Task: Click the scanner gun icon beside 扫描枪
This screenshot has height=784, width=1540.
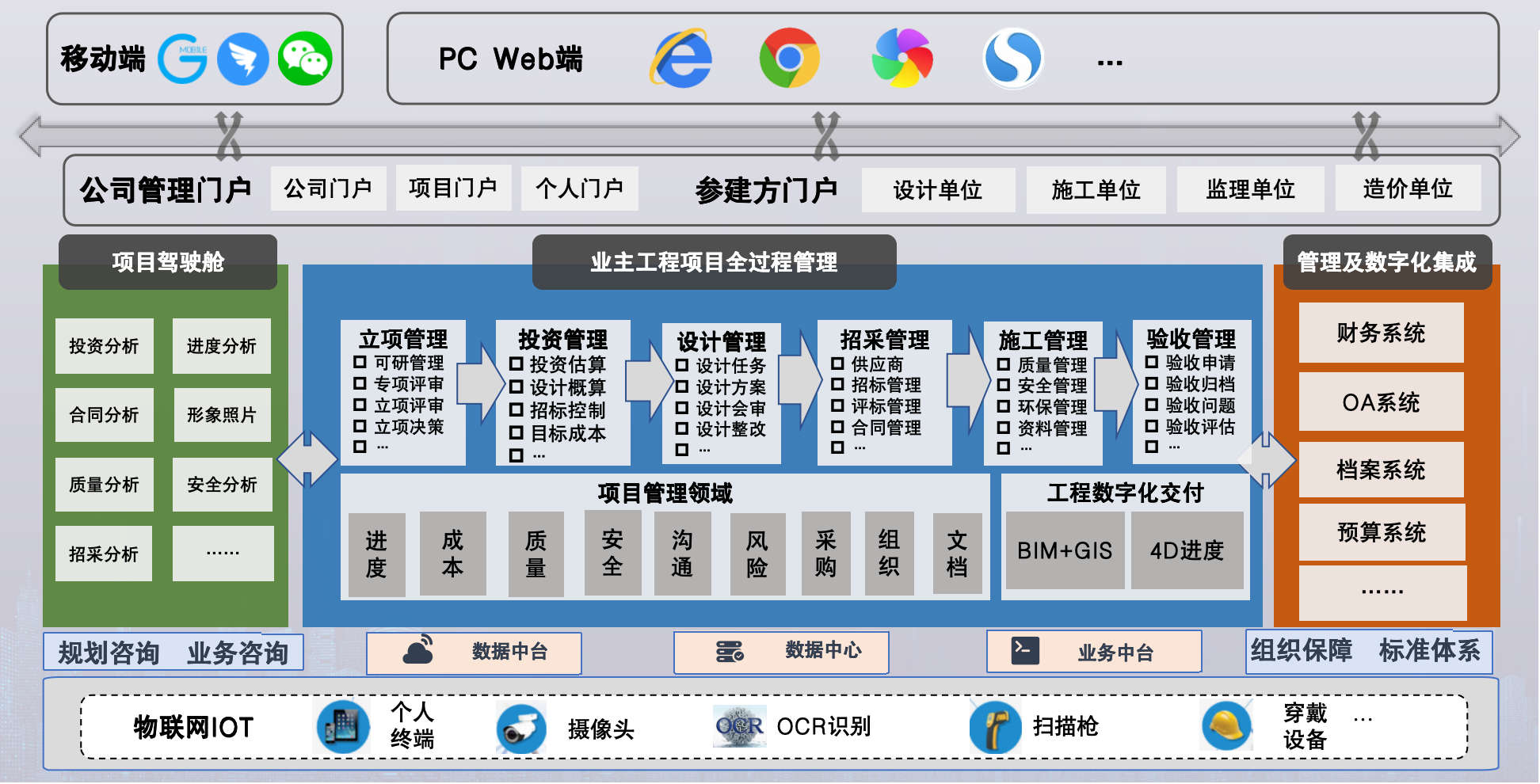Action: [x=995, y=726]
